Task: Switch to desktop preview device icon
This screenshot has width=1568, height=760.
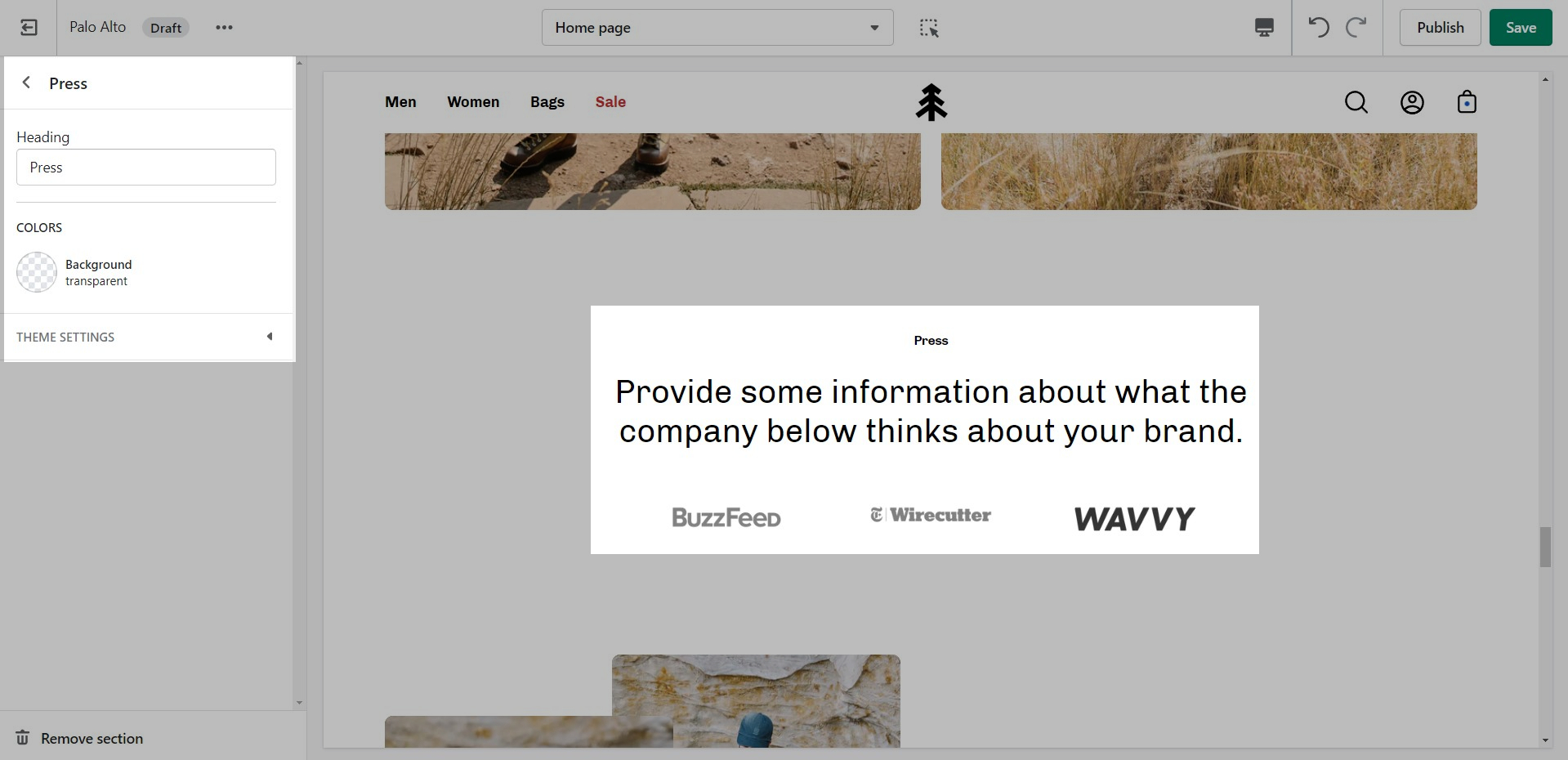Action: (1263, 28)
